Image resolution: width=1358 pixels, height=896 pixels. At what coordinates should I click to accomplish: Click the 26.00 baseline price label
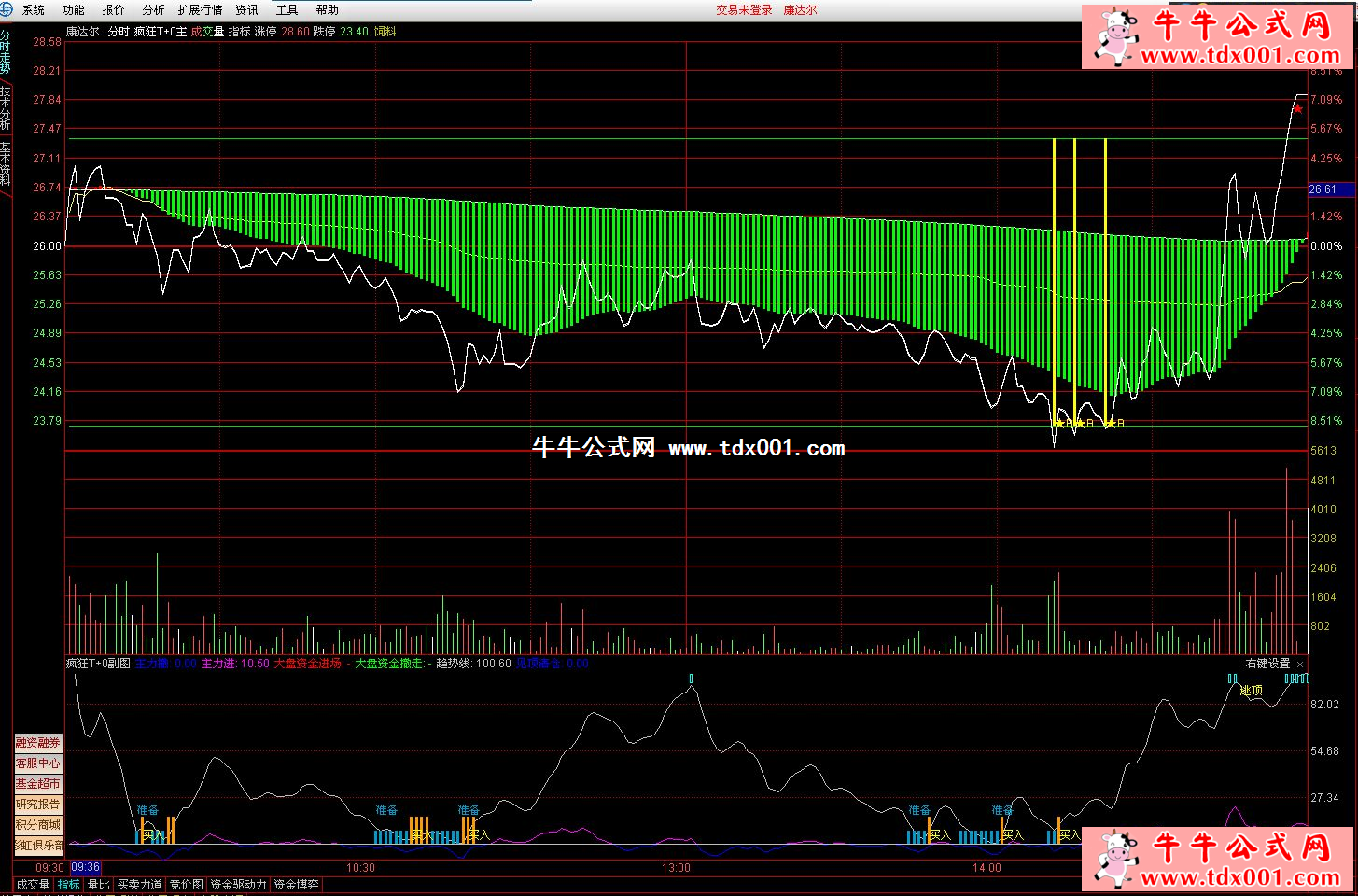pos(47,246)
